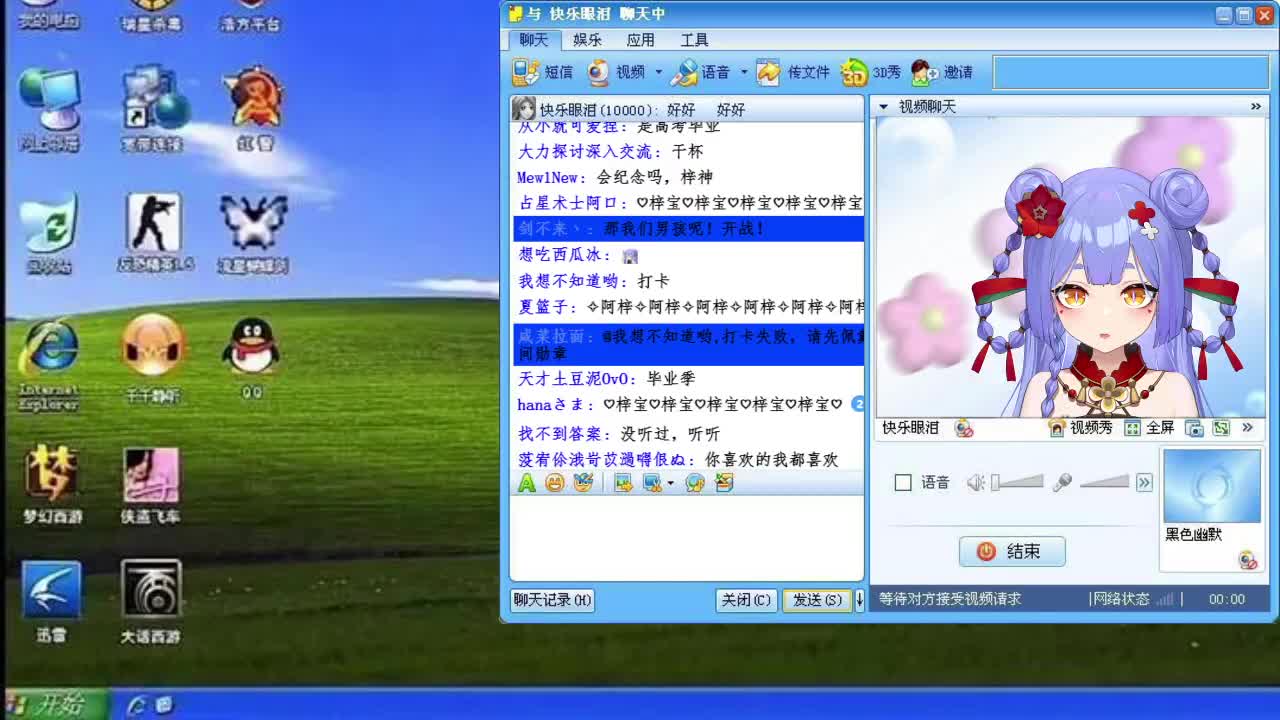Open the 迅雷 Thunder download icon
This screenshot has height=720, width=1280.
pos(51,602)
